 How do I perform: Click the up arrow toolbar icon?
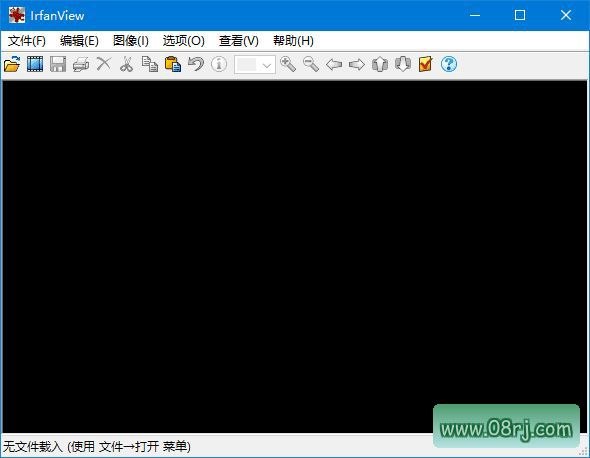[x=380, y=64]
